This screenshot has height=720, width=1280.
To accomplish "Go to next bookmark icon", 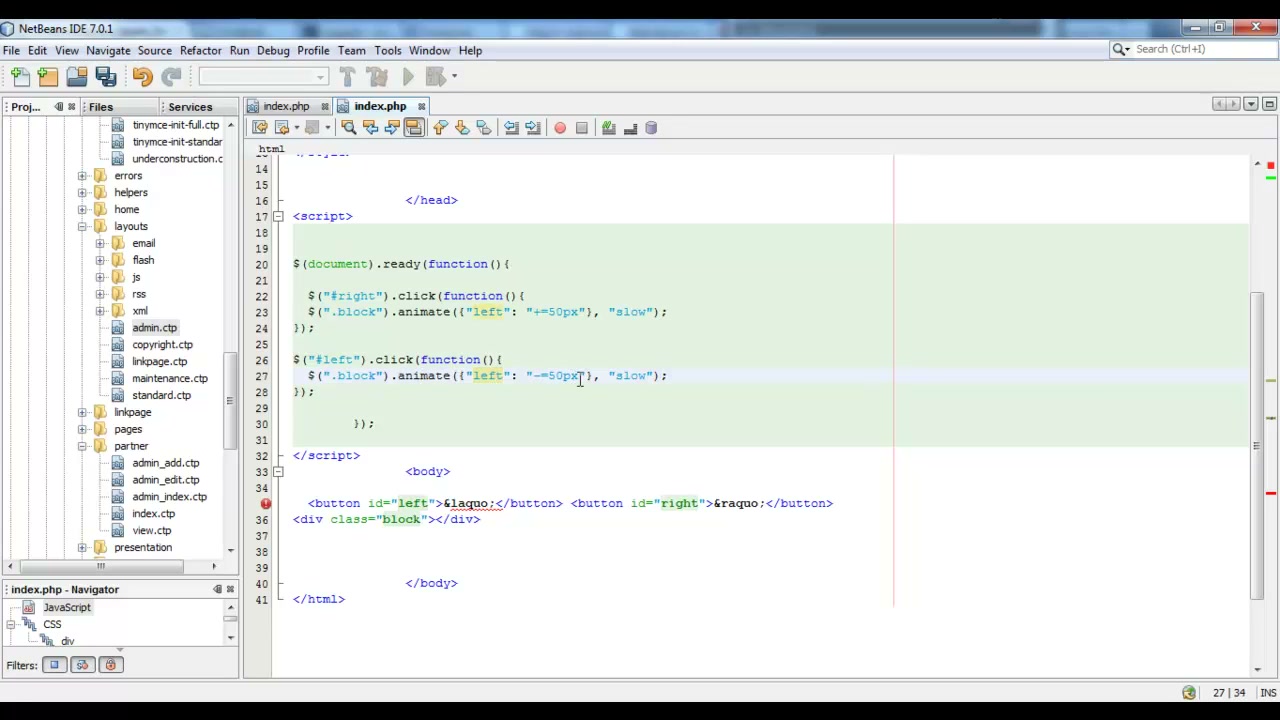I will click(x=462, y=128).
